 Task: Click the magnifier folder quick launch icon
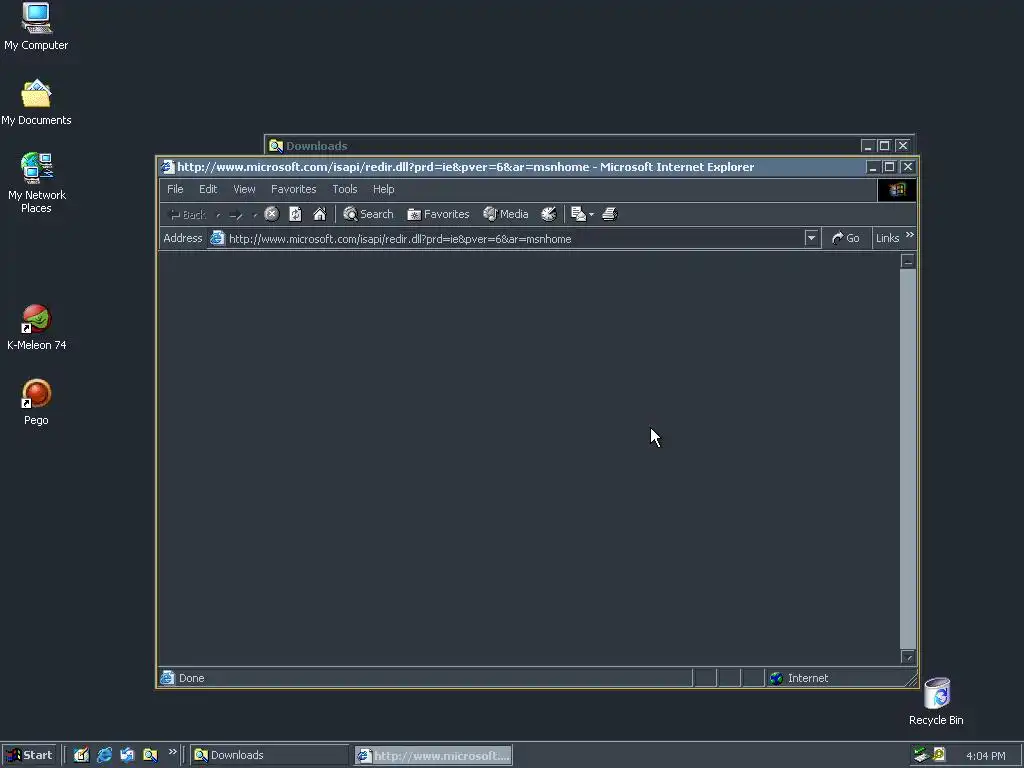tap(150, 755)
